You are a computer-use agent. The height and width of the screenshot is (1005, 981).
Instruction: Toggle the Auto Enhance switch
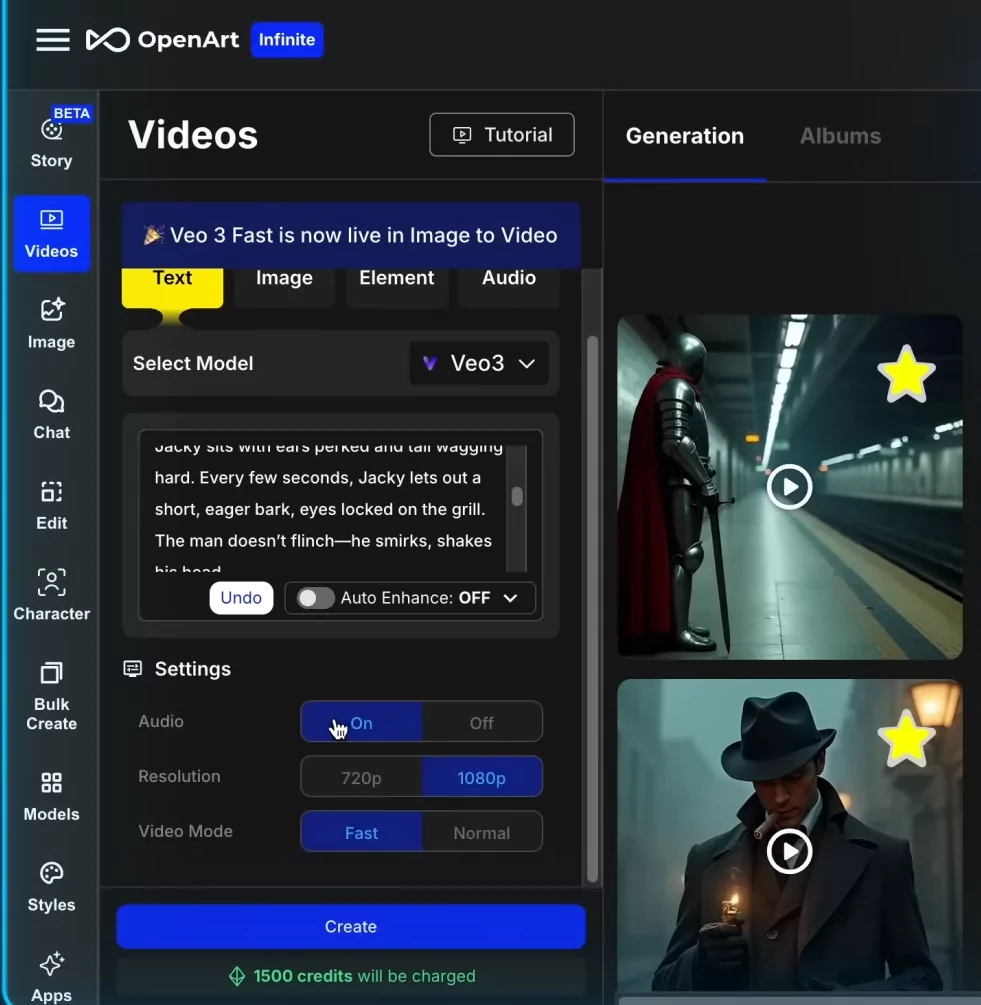316,598
